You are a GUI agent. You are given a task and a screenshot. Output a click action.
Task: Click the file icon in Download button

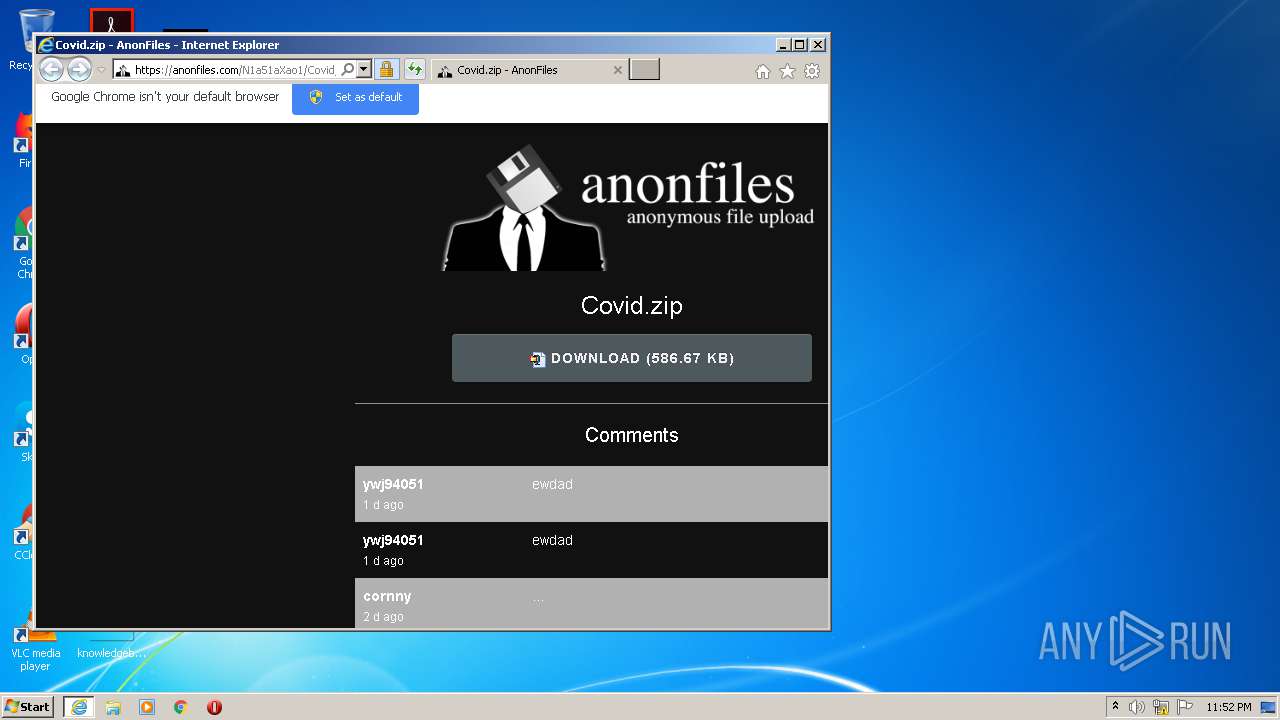pos(538,359)
